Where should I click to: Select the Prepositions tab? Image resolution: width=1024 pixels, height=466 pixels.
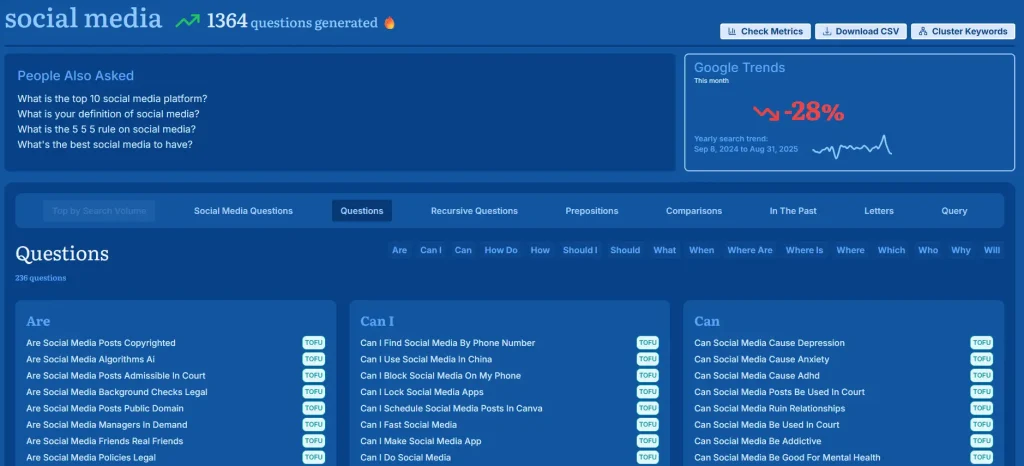(x=592, y=211)
